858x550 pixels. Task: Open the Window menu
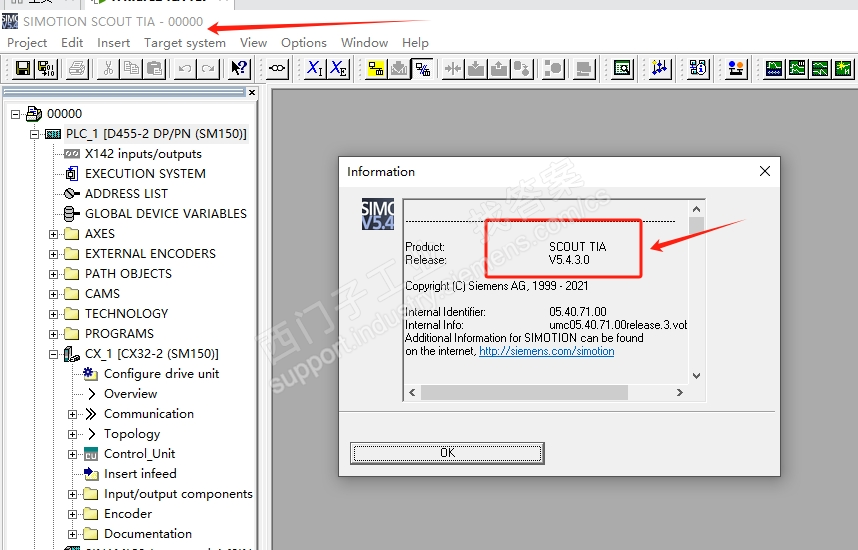[364, 43]
